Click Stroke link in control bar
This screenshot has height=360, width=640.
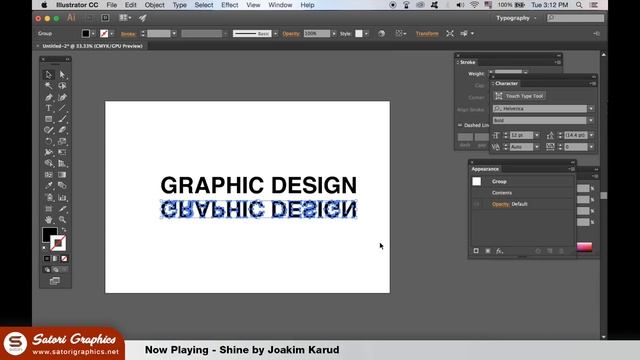pos(128,34)
